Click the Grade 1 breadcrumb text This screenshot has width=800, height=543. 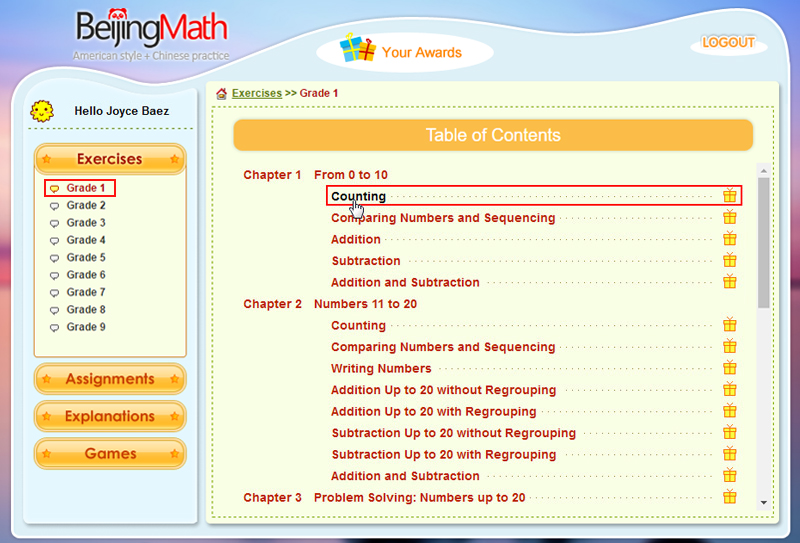pos(318,93)
